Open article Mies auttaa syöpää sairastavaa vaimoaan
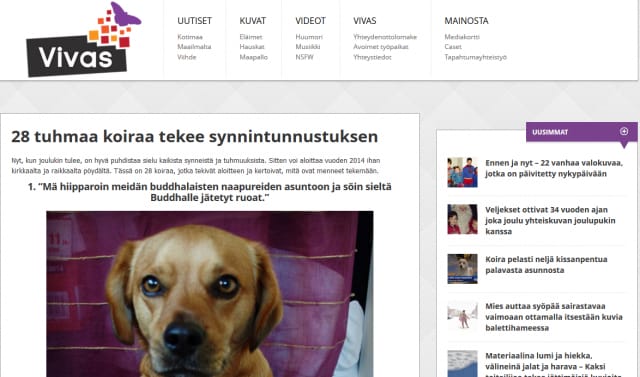Viewport: 640px width, 377px height. 554,317
